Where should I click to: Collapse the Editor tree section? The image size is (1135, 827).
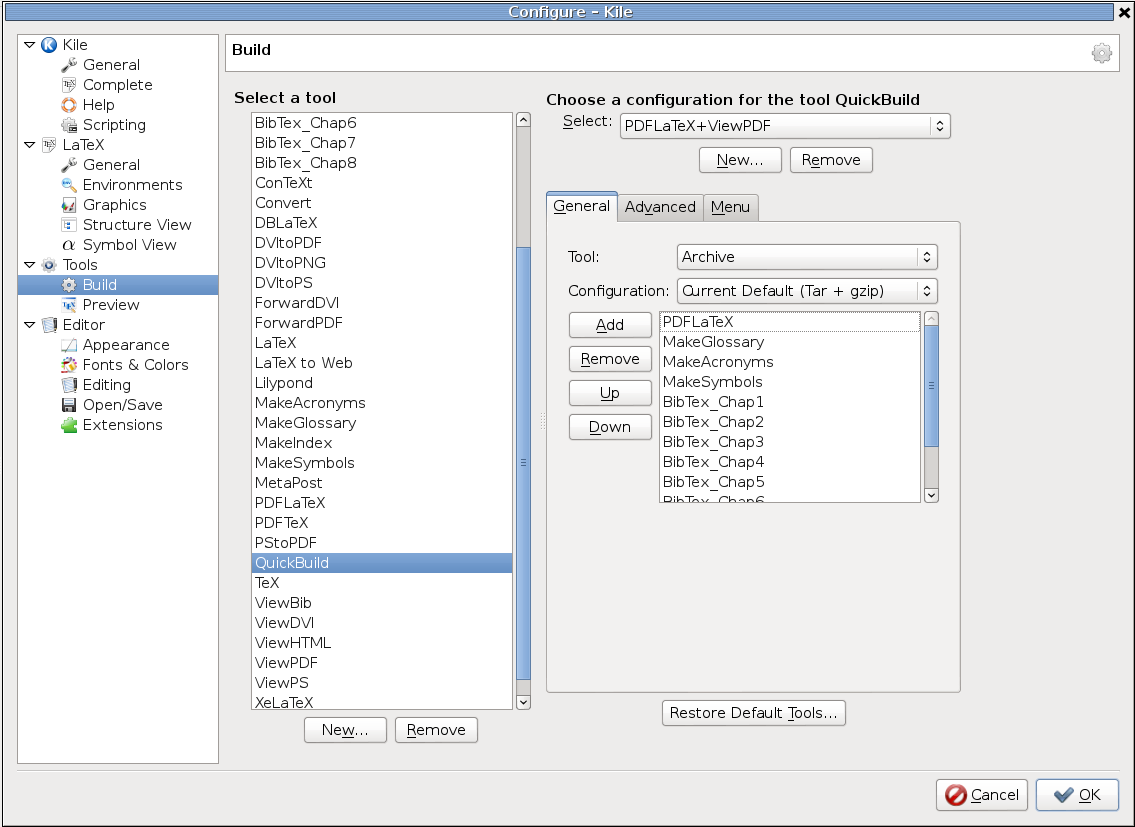click(x=30, y=325)
